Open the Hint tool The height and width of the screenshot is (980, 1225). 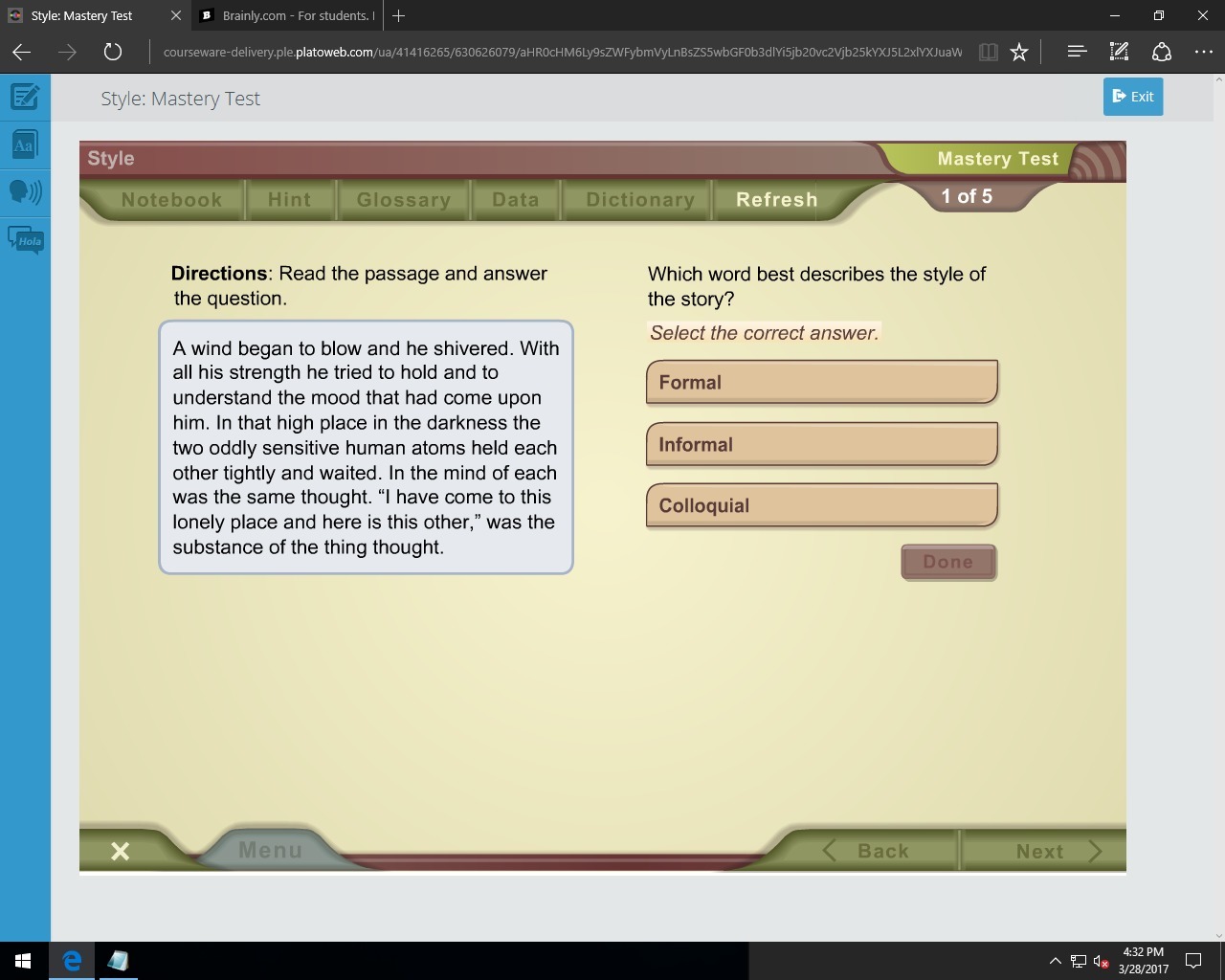[x=289, y=199]
